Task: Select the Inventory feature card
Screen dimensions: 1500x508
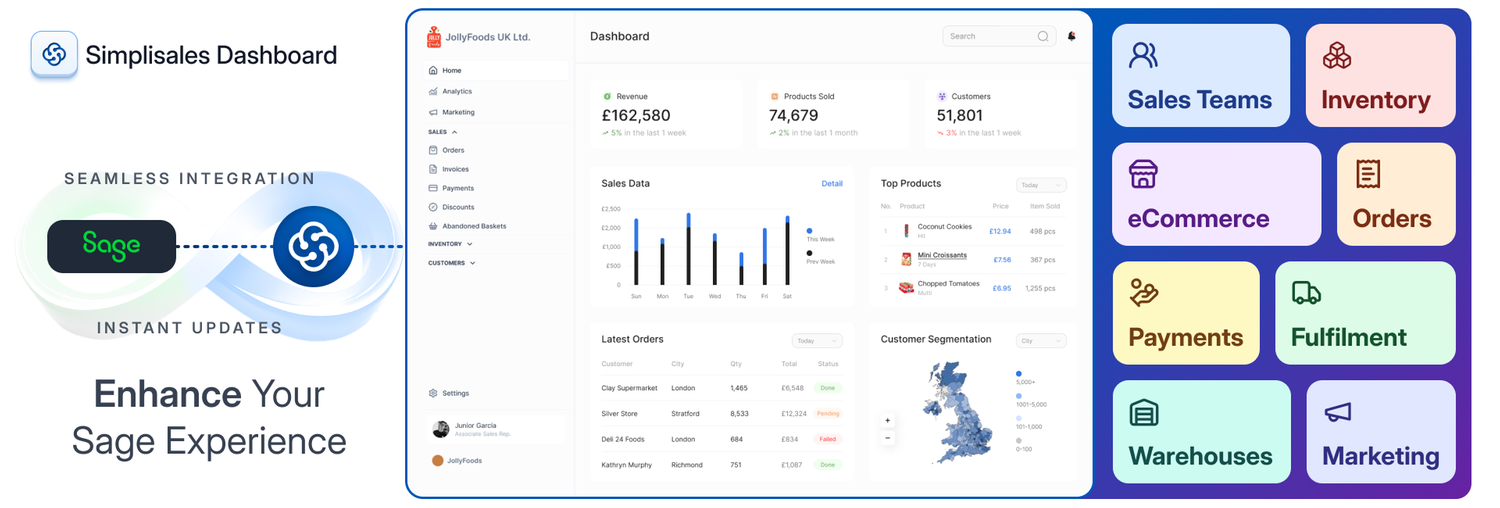Action: coord(1380,76)
